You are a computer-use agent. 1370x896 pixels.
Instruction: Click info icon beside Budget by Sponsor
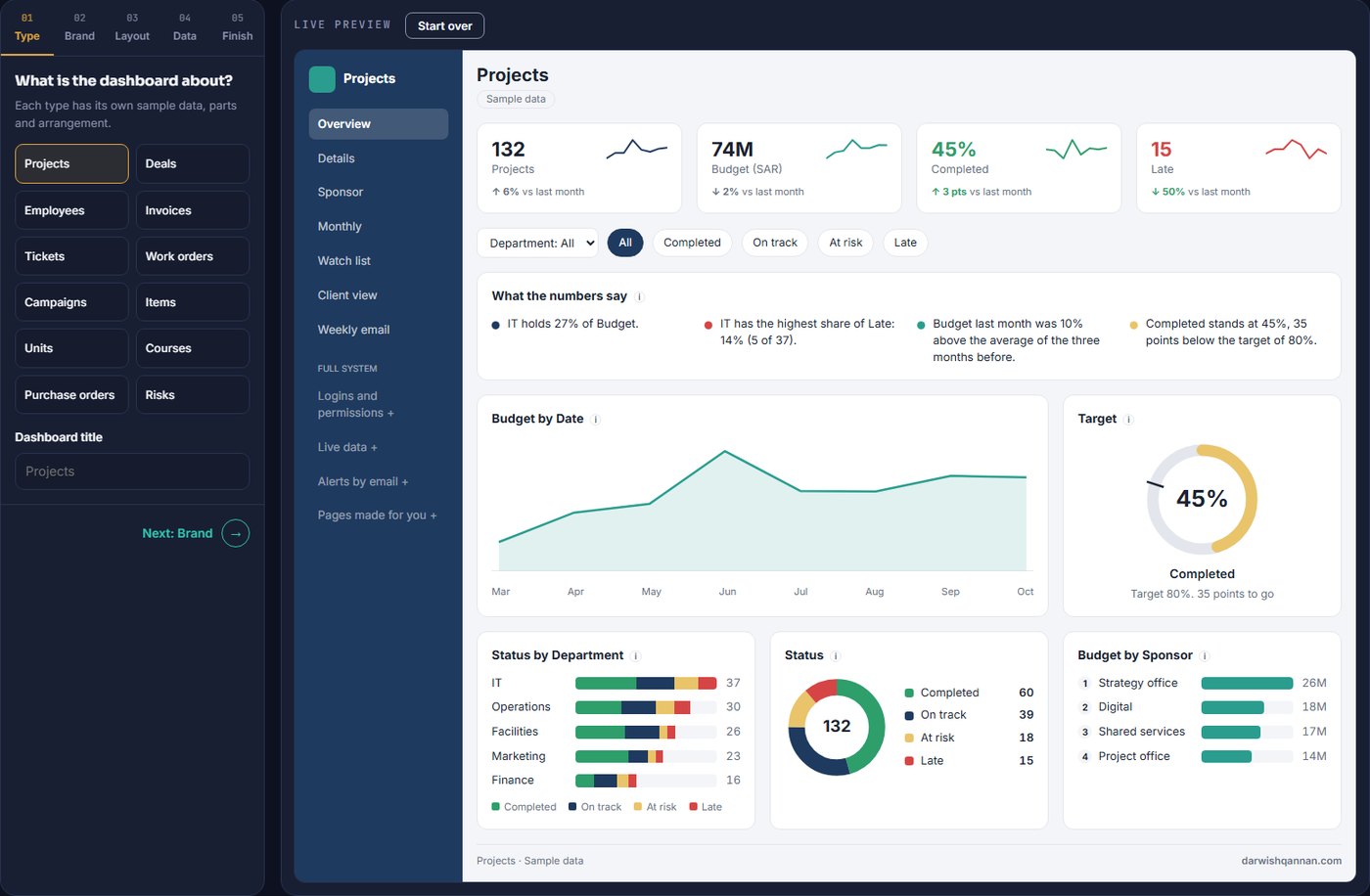point(1206,656)
